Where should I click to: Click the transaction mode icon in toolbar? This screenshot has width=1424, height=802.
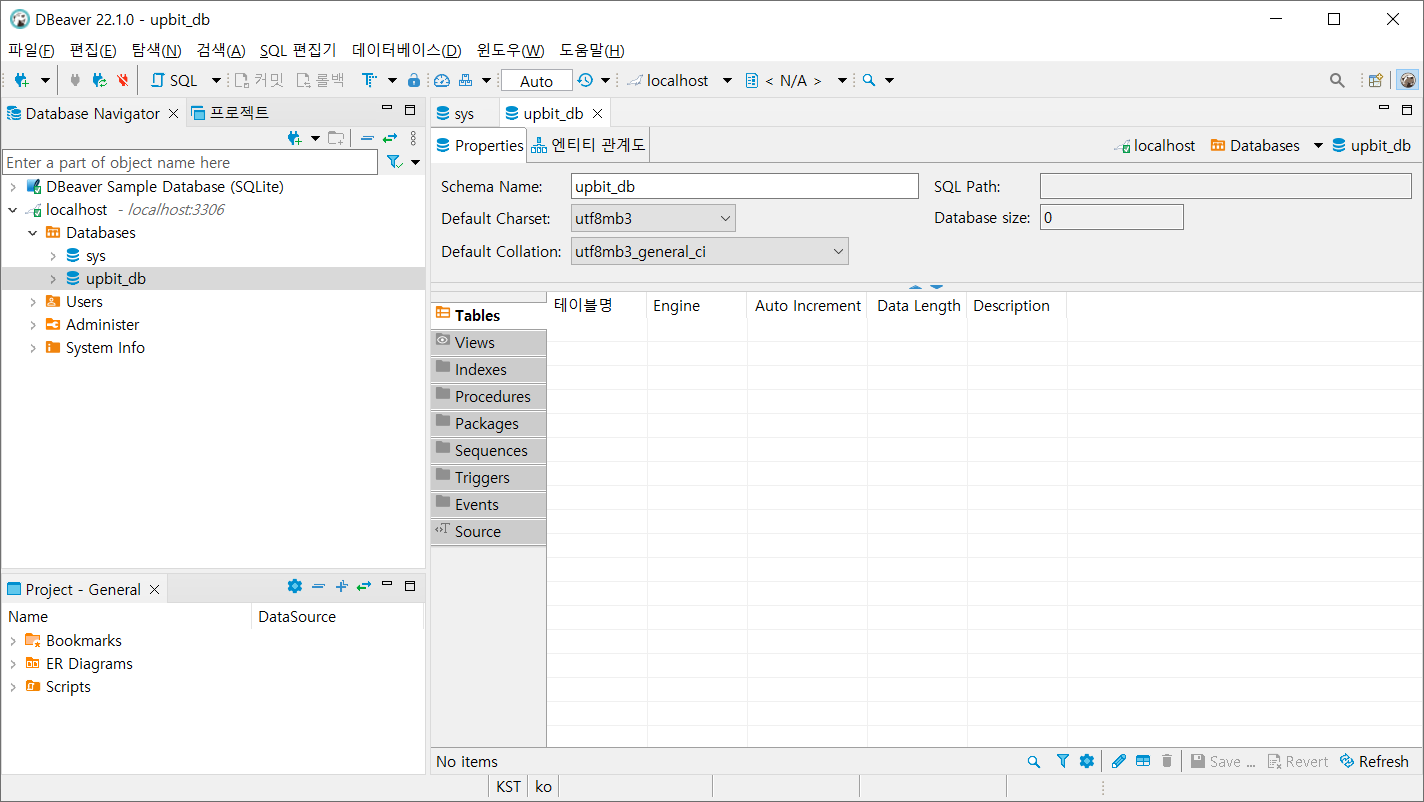coord(369,80)
